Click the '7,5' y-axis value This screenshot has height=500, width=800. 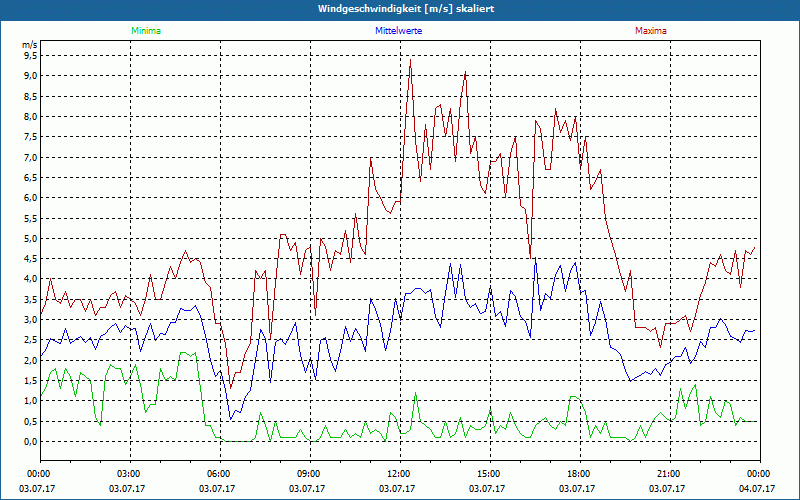pos(31,137)
